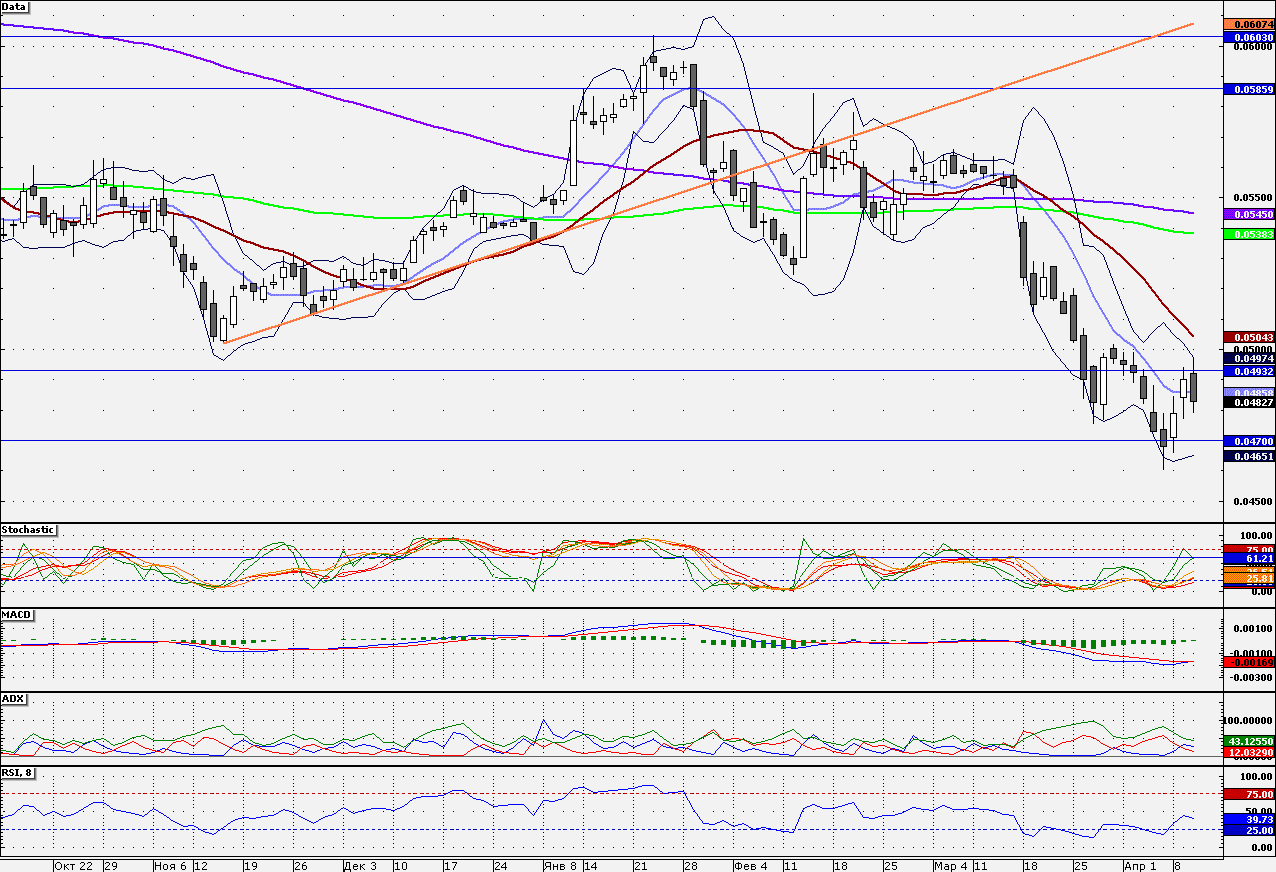Click the "RSI, 8" panel label

tap(20, 773)
